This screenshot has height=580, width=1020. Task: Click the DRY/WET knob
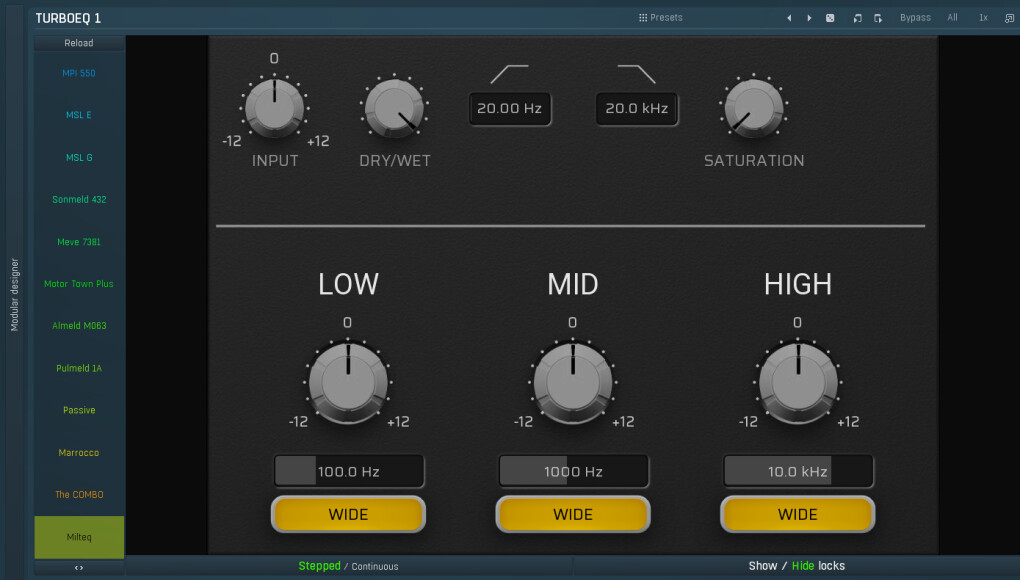(x=394, y=108)
